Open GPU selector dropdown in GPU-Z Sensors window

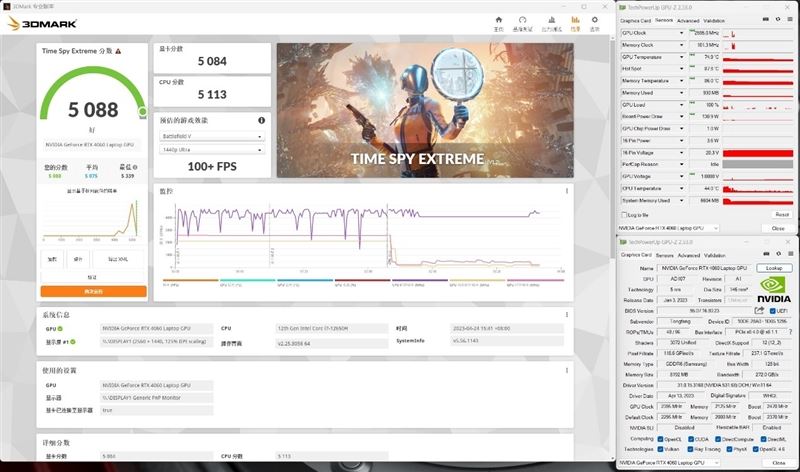click(x=669, y=228)
